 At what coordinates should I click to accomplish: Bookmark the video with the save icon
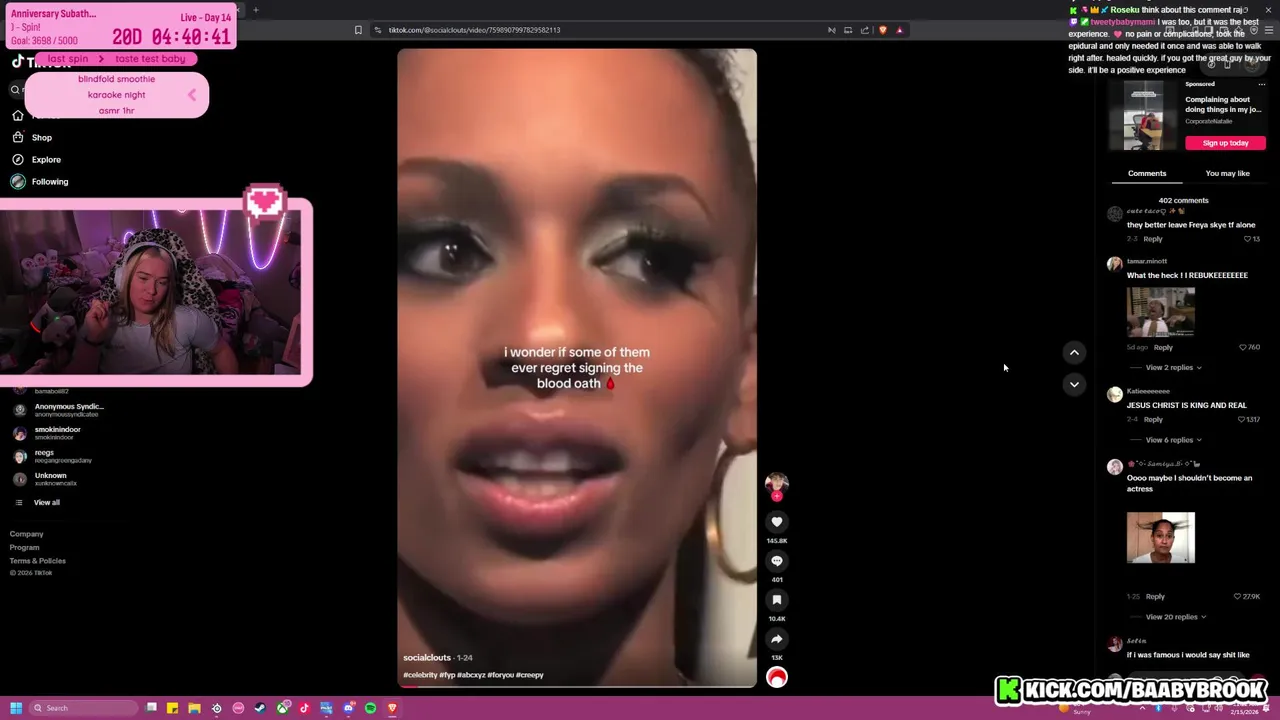point(777,600)
